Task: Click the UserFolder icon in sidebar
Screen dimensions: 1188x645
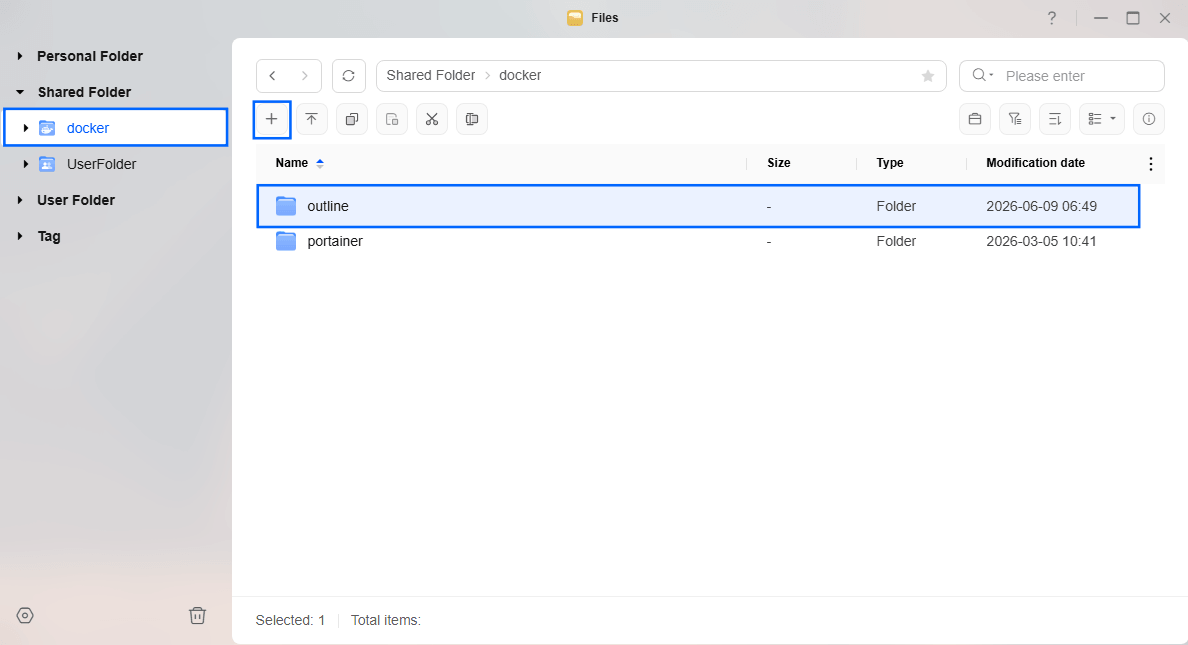Action: coord(47,164)
